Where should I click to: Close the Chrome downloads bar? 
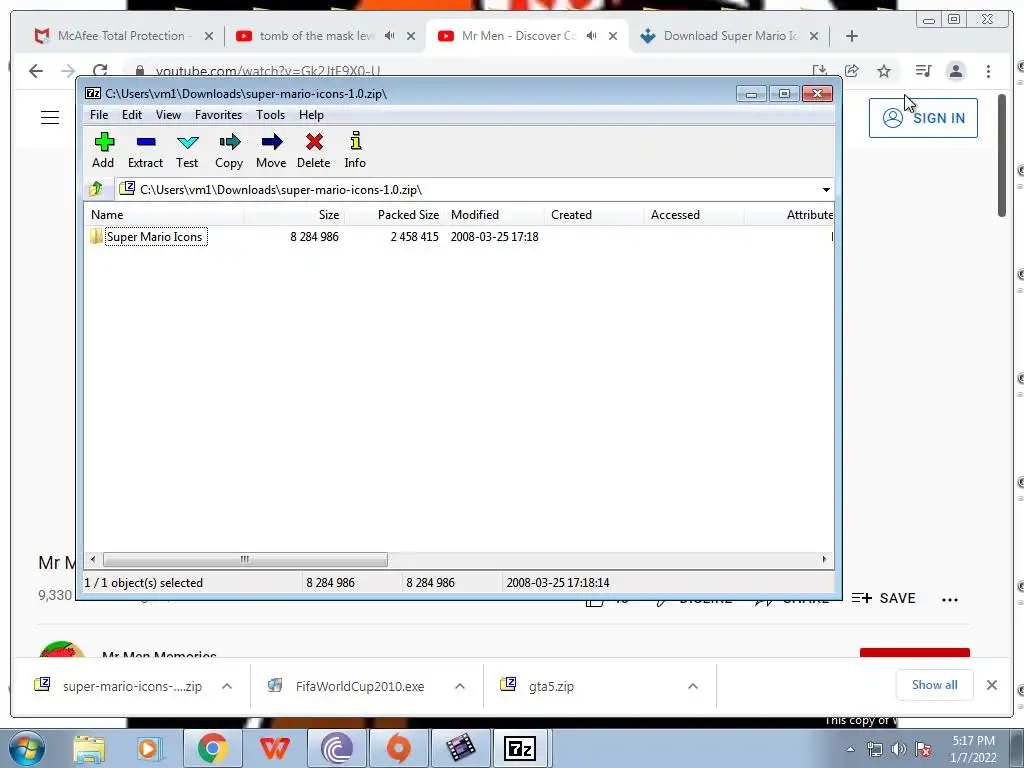tap(992, 685)
